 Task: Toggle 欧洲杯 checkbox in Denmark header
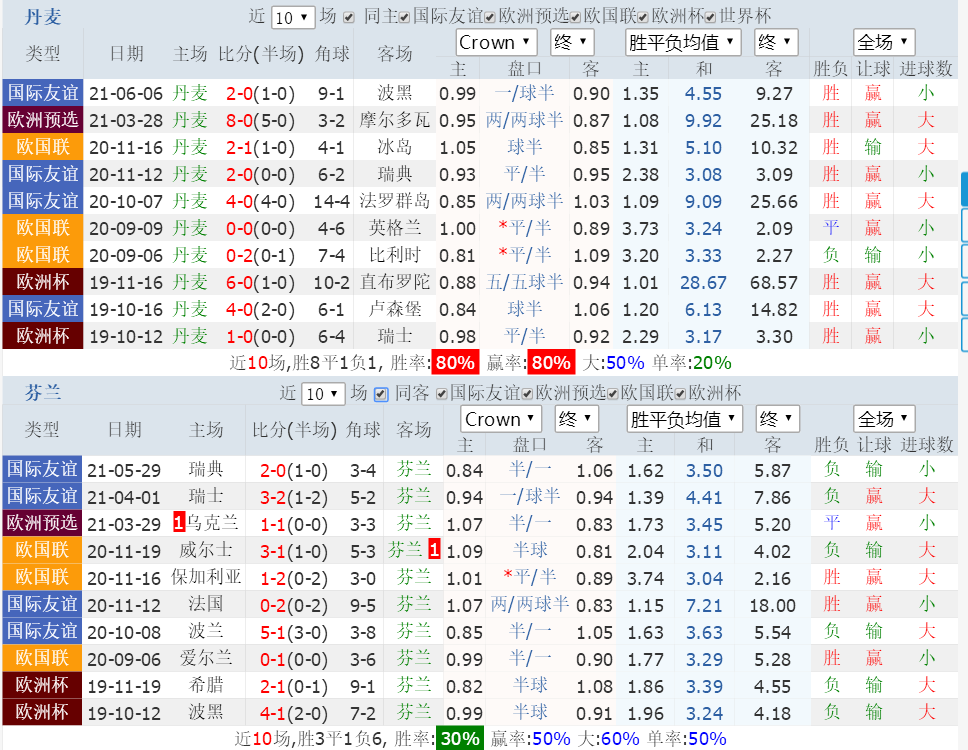point(643,17)
